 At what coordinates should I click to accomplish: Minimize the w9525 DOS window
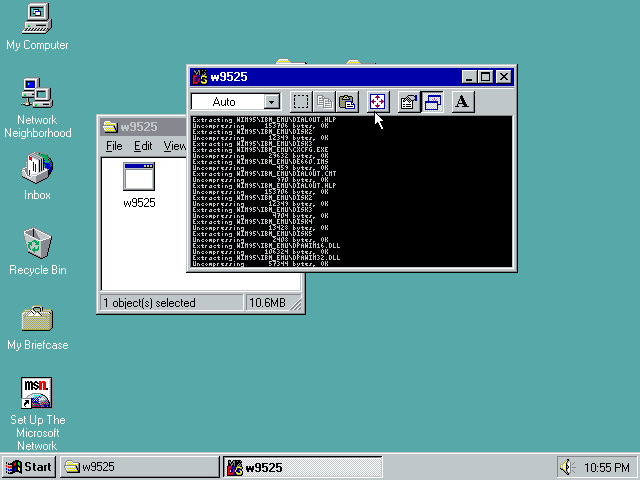(x=469, y=77)
